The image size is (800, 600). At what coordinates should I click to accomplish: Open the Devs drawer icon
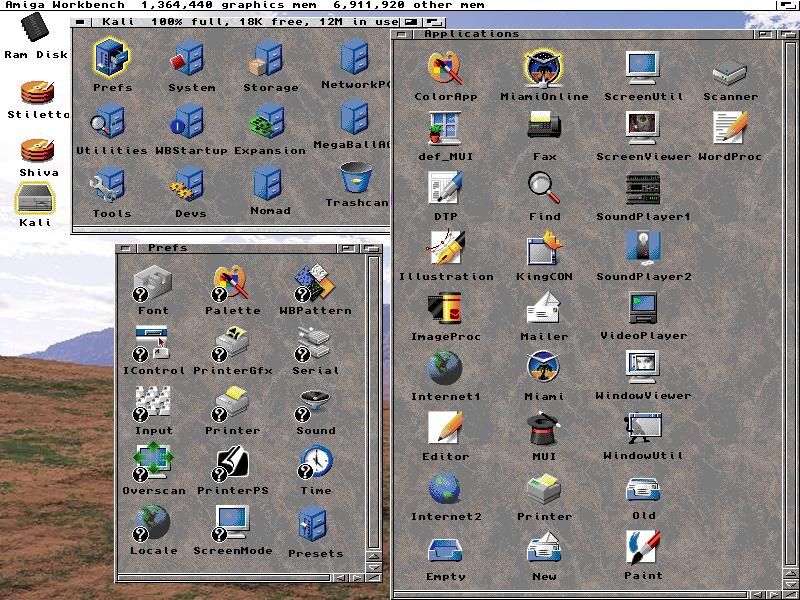pos(187,185)
